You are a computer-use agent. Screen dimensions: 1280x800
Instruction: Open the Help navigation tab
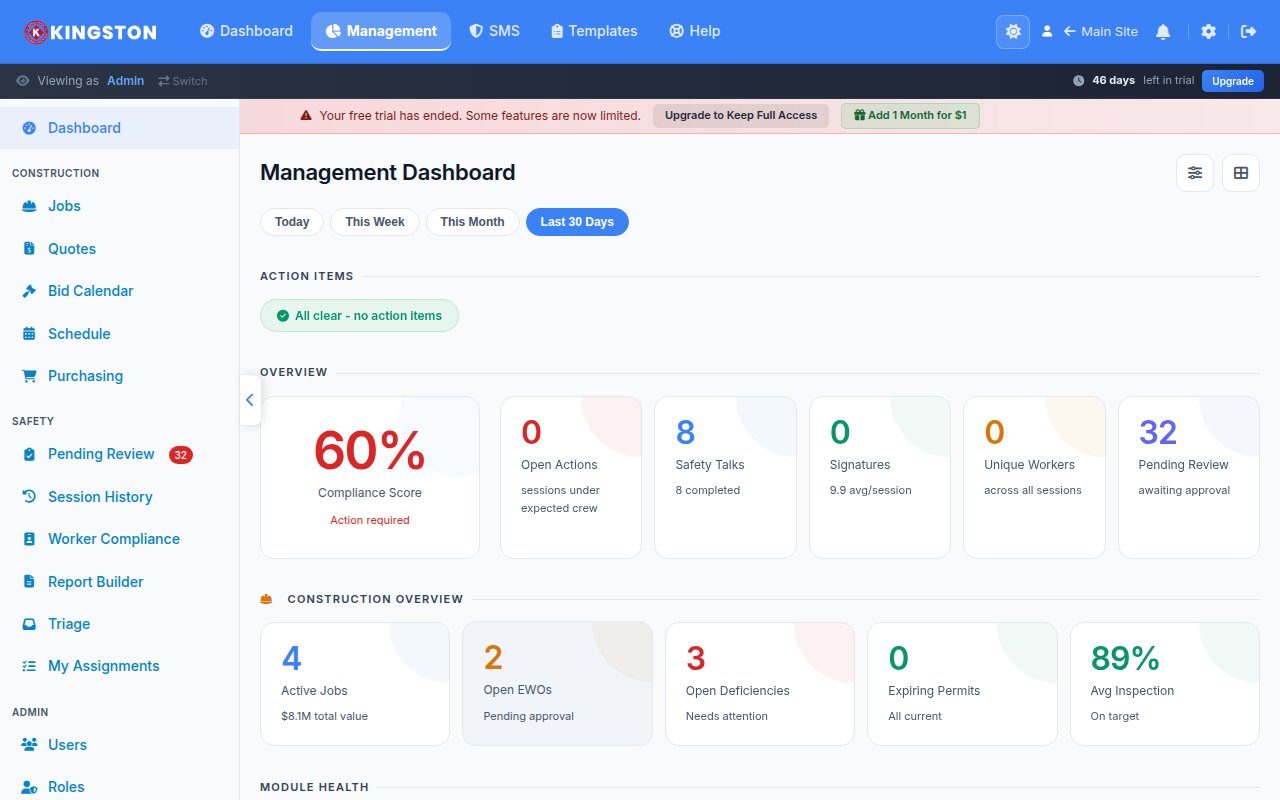point(694,31)
